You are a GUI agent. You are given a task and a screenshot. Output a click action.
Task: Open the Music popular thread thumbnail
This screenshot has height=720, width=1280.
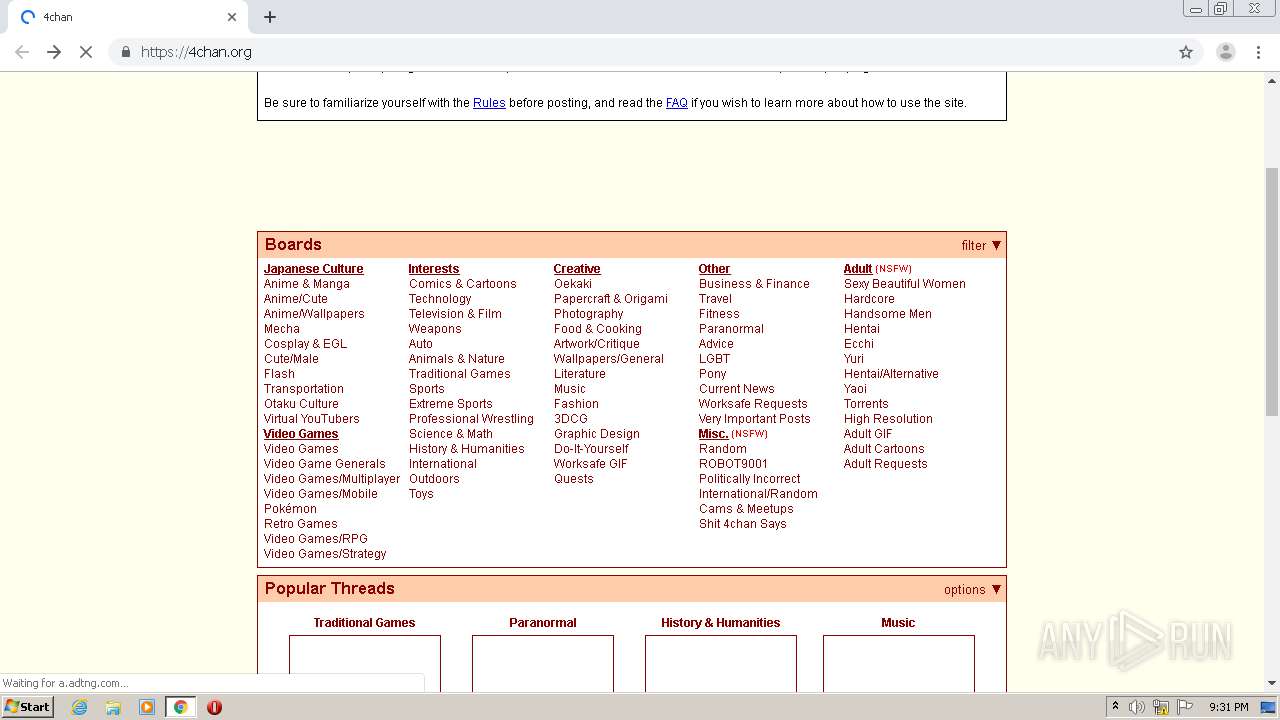pyautogui.click(x=899, y=663)
